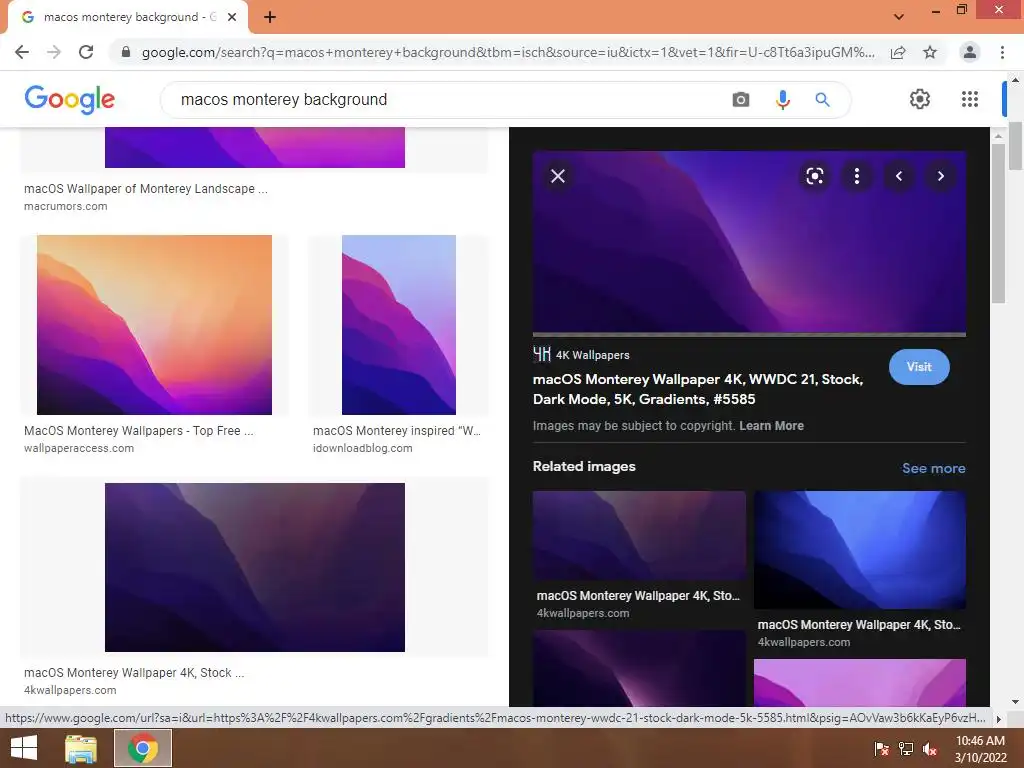The height and width of the screenshot is (768, 1024).
Task: Open the Windows Start menu
Action: pyautogui.click(x=24, y=748)
